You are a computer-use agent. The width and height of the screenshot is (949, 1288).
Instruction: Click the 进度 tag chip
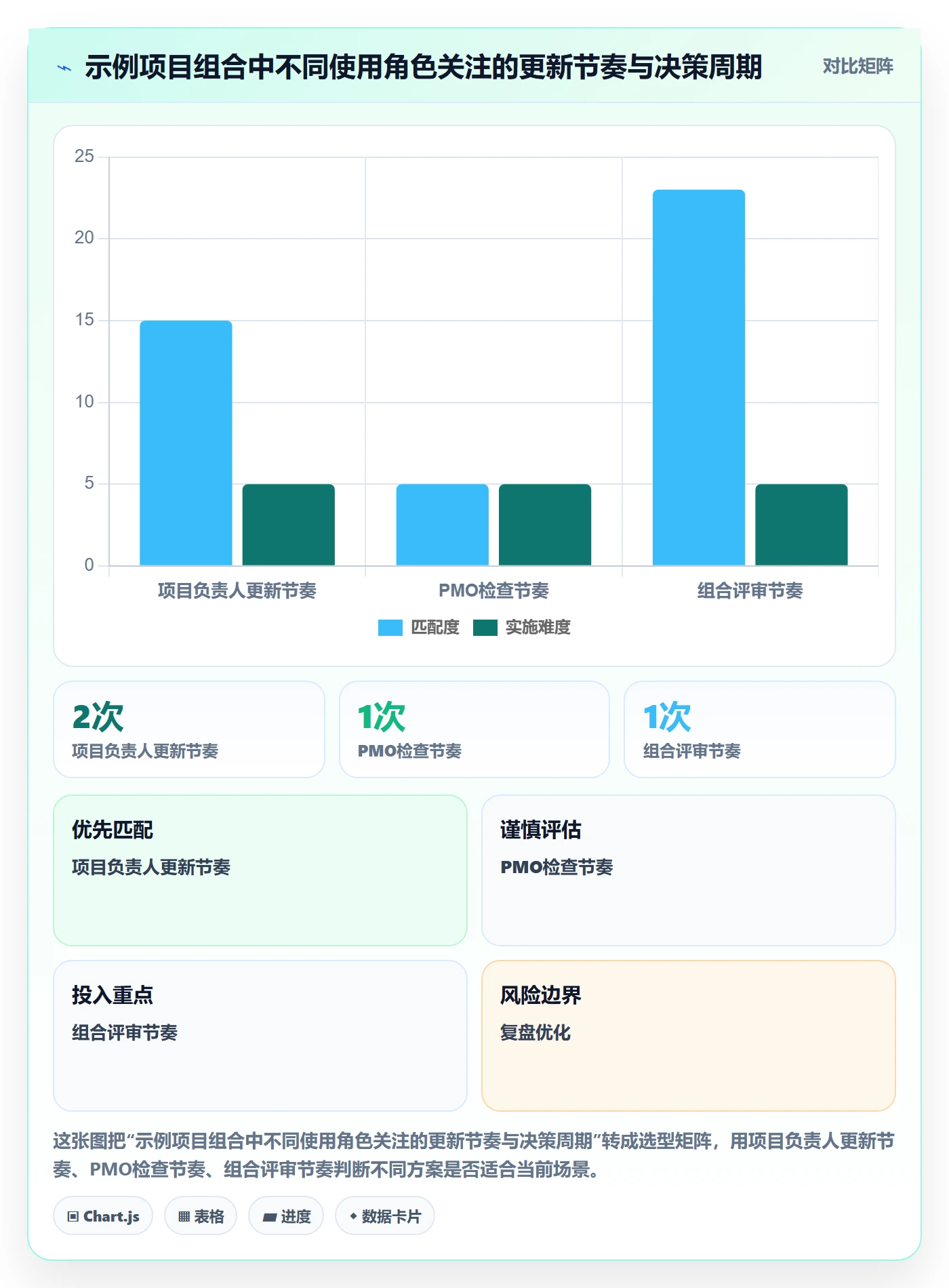286,1216
